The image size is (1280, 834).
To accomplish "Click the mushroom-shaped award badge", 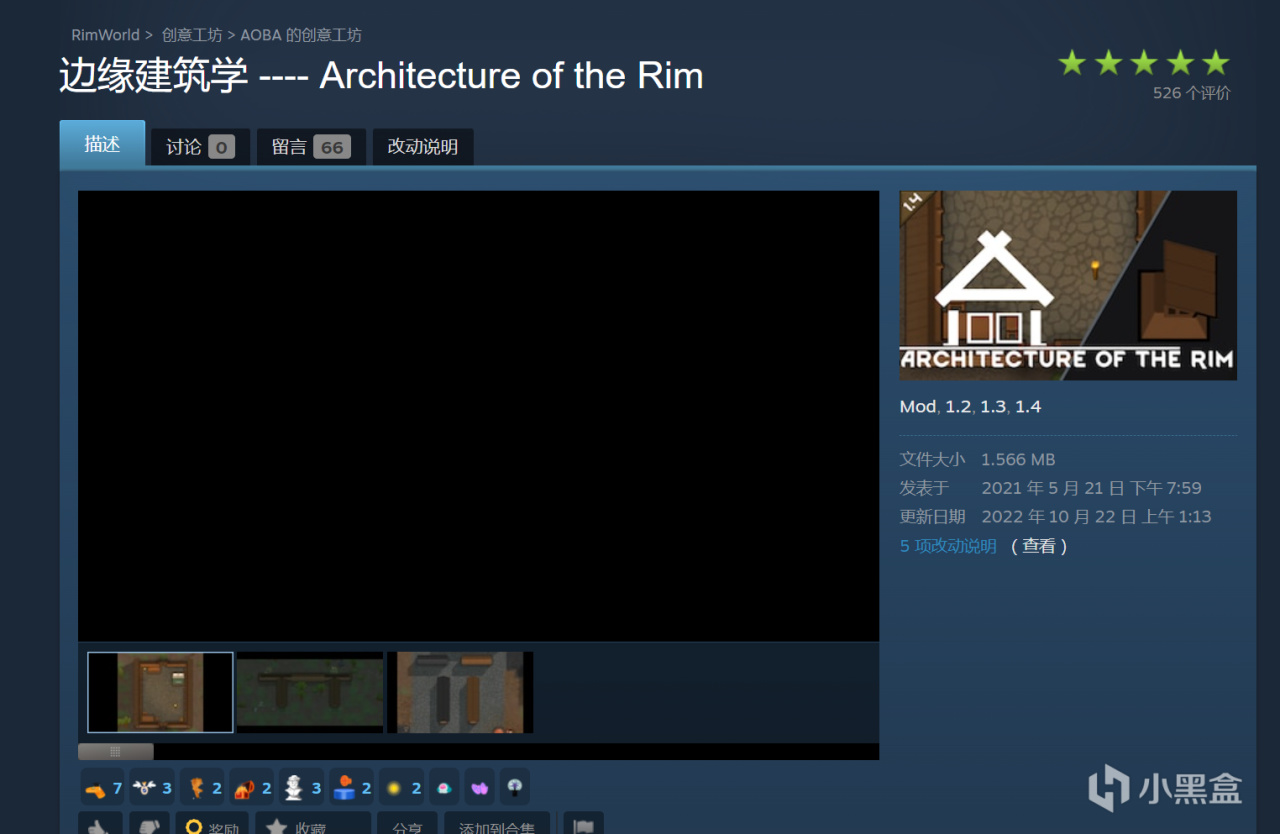I will (515, 788).
